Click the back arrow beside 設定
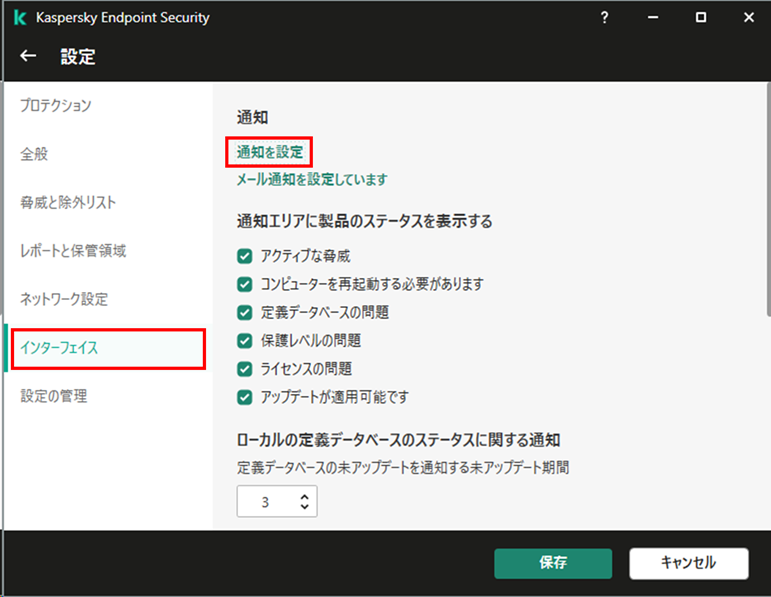771x597 pixels. (x=28, y=56)
